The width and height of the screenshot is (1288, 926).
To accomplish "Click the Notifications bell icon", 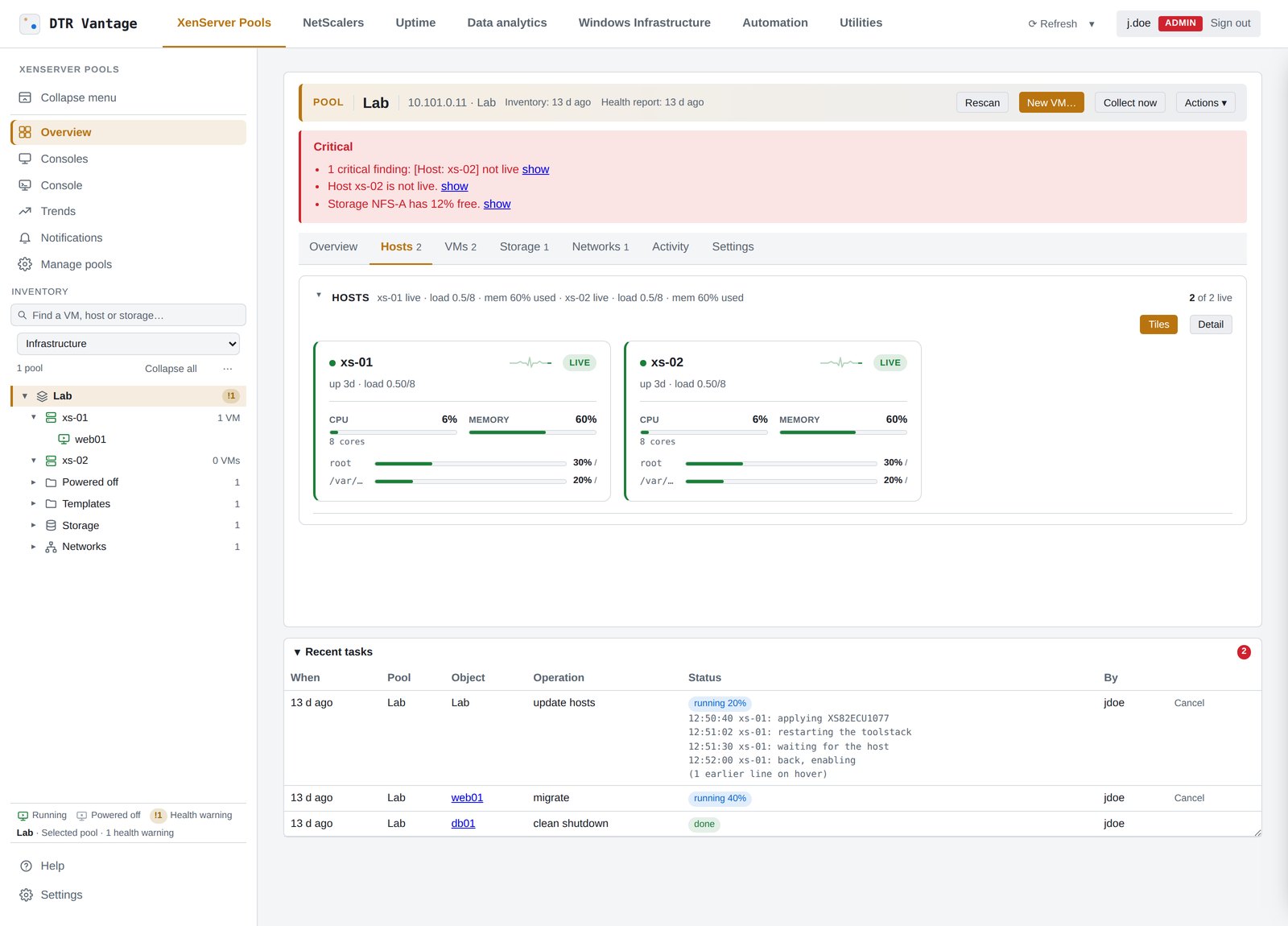I will pyautogui.click(x=25, y=238).
